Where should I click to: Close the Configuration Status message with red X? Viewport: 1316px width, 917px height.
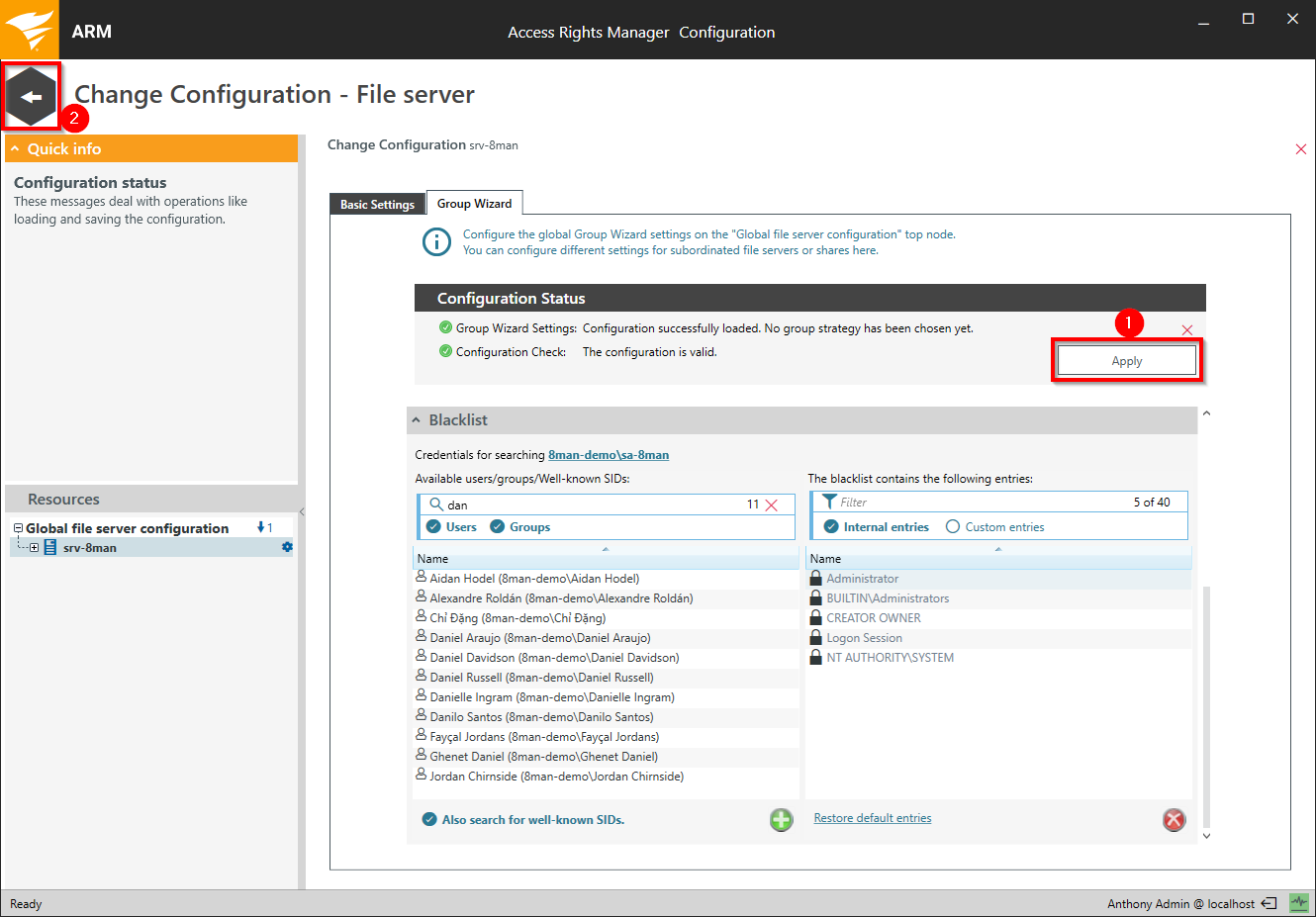pyautogui.click(x=1187, y=329)
